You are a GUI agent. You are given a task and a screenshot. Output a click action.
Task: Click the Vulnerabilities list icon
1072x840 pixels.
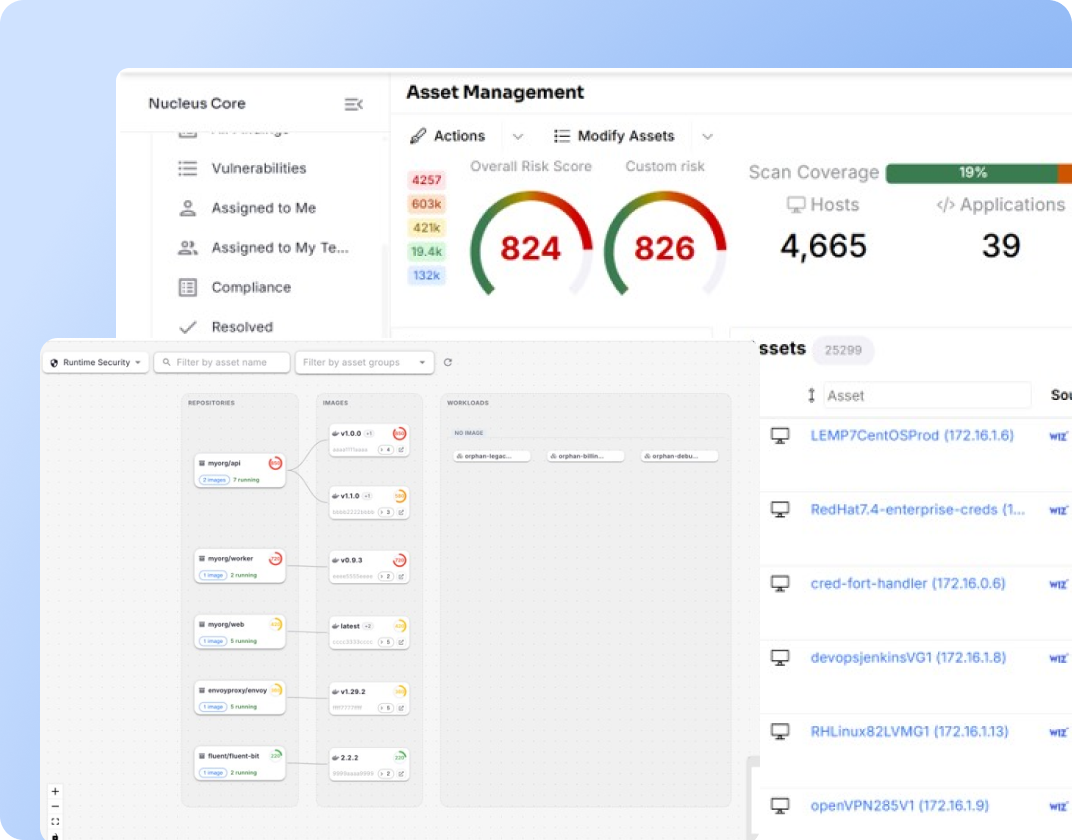[x=187, y=168]
